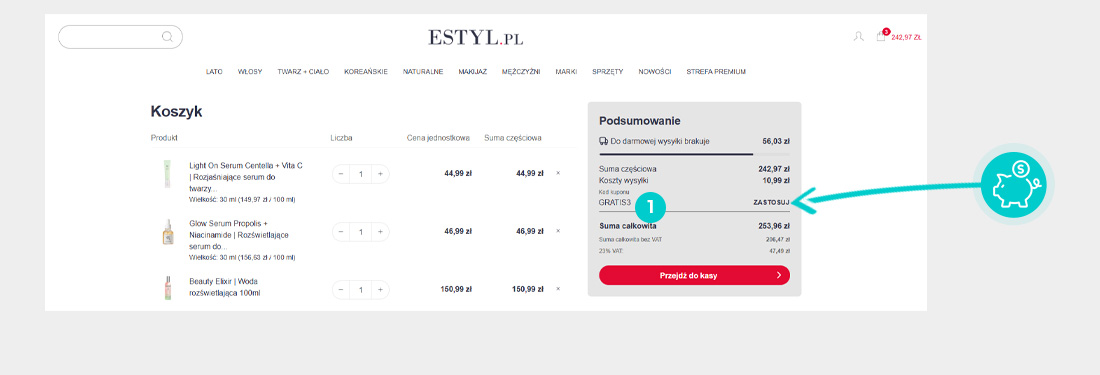Increase quantity of Glow Serum Propolis
Viewport: 1100px width, 375px height.
coord(380,231)
